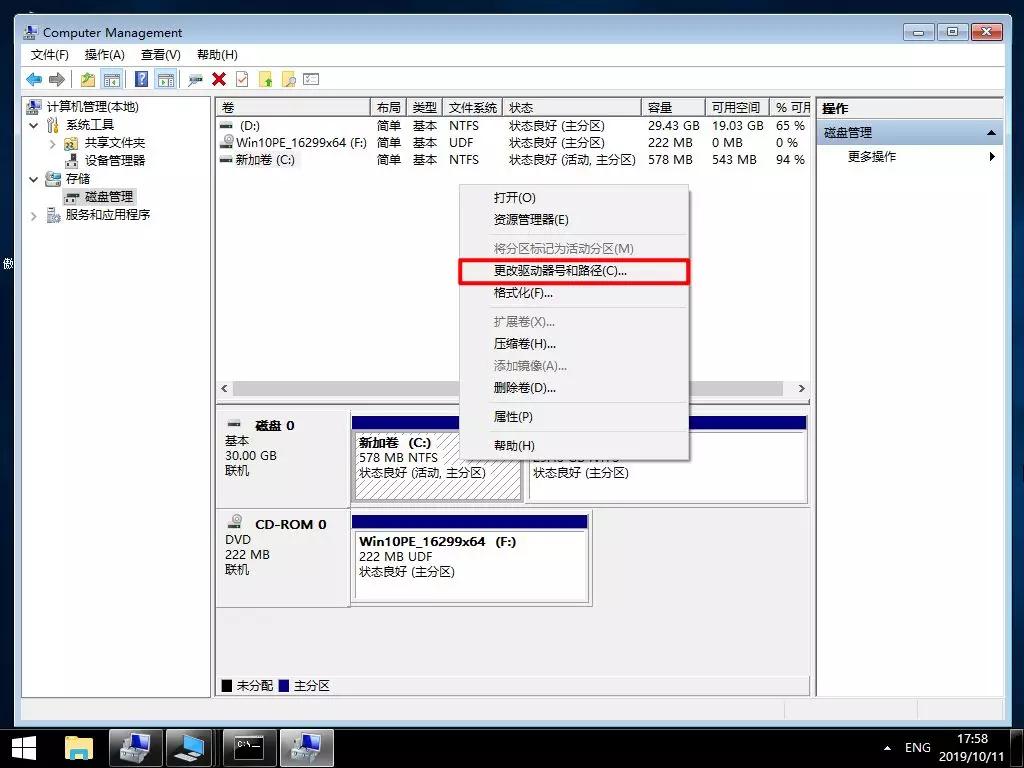Click the Back navigation arrow icon
The width and height of the screenshot is (1024, 768).
34,79
